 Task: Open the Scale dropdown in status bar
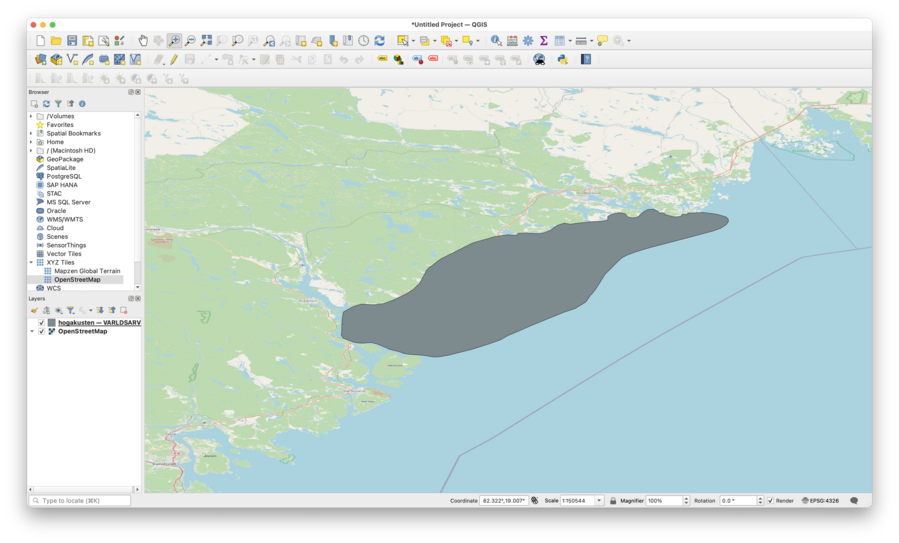click(599, 500)
